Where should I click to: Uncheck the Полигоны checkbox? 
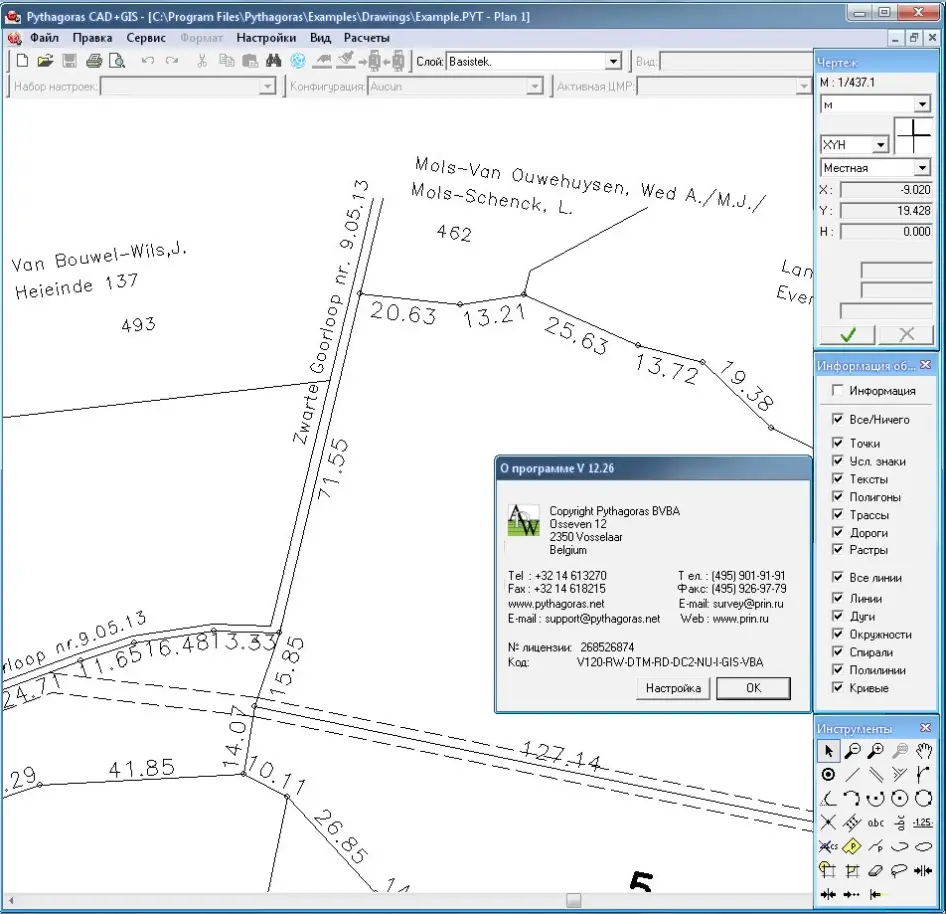coord(837,497)
